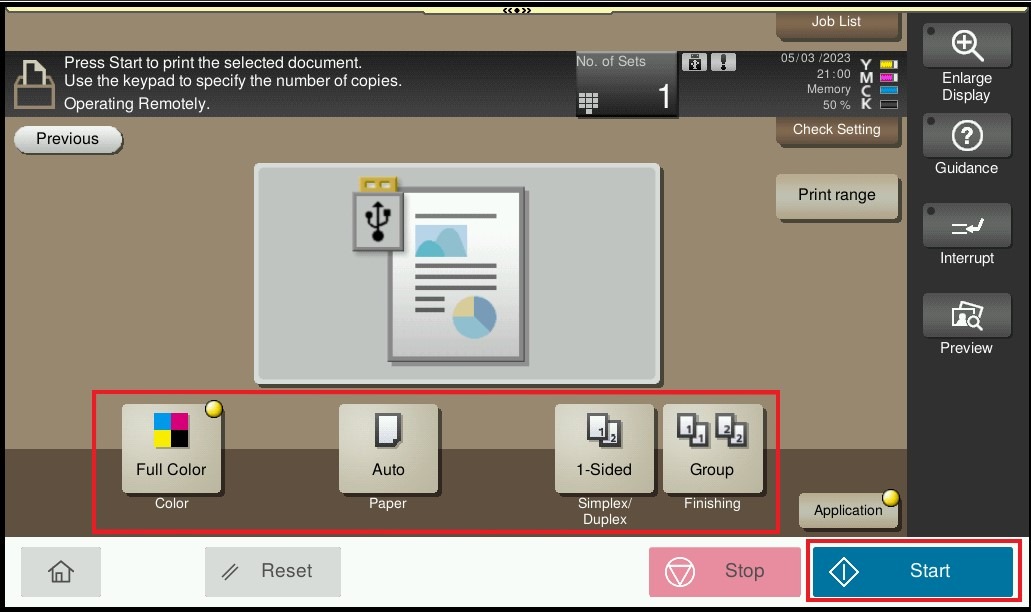
Task: Click the Previous button
Action: click(x=68, y=139)
